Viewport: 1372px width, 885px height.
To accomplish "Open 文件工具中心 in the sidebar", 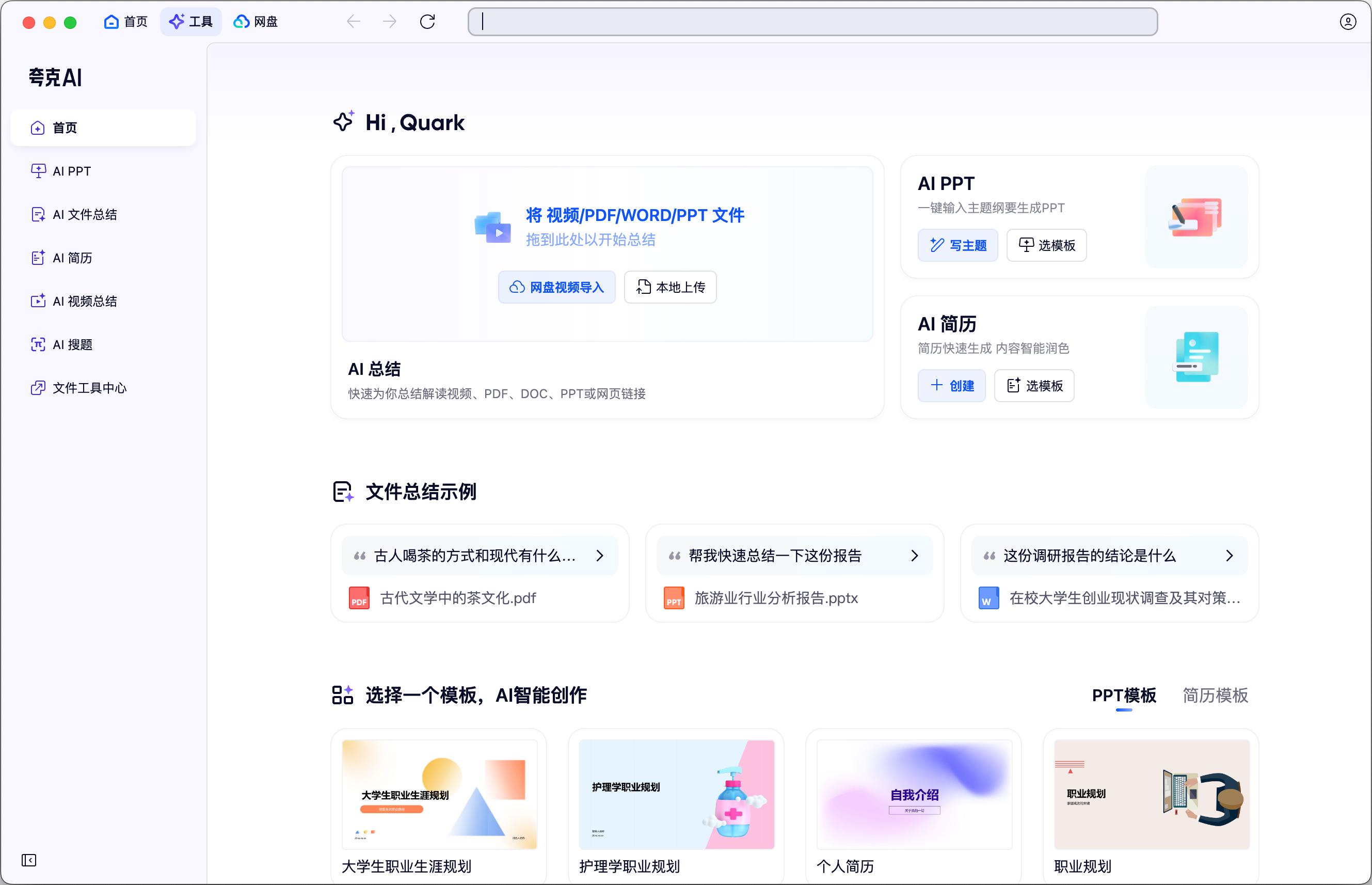I will [89, 388].
